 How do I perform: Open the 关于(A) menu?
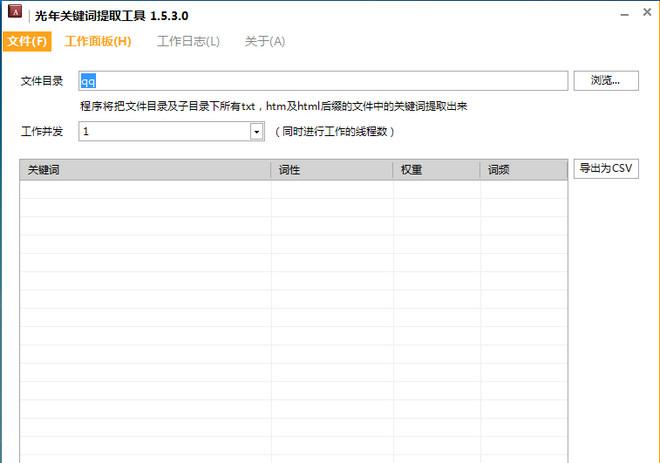click(264, 41)
